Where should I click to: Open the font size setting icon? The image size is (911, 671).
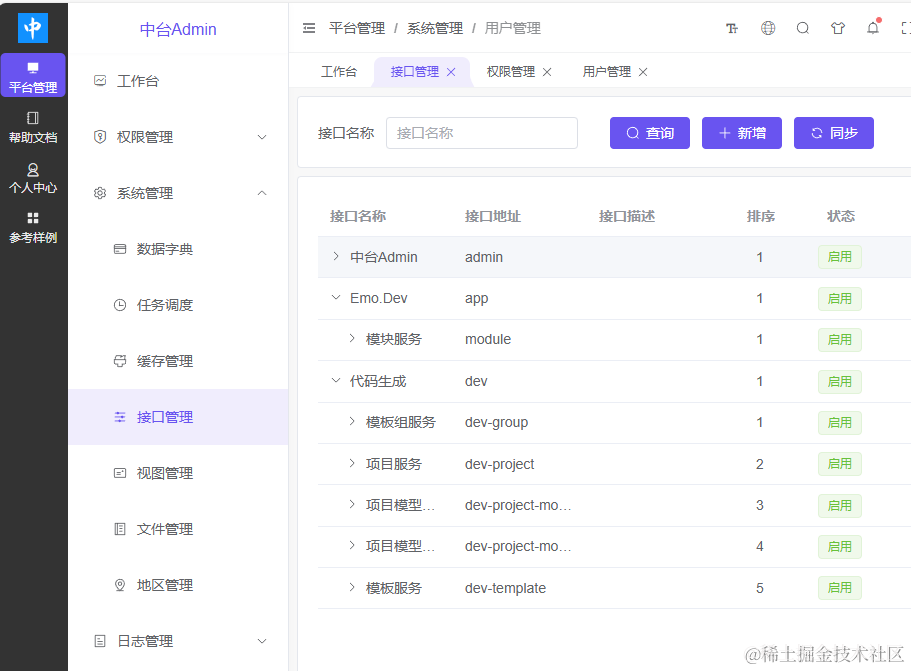pos(732,28)
